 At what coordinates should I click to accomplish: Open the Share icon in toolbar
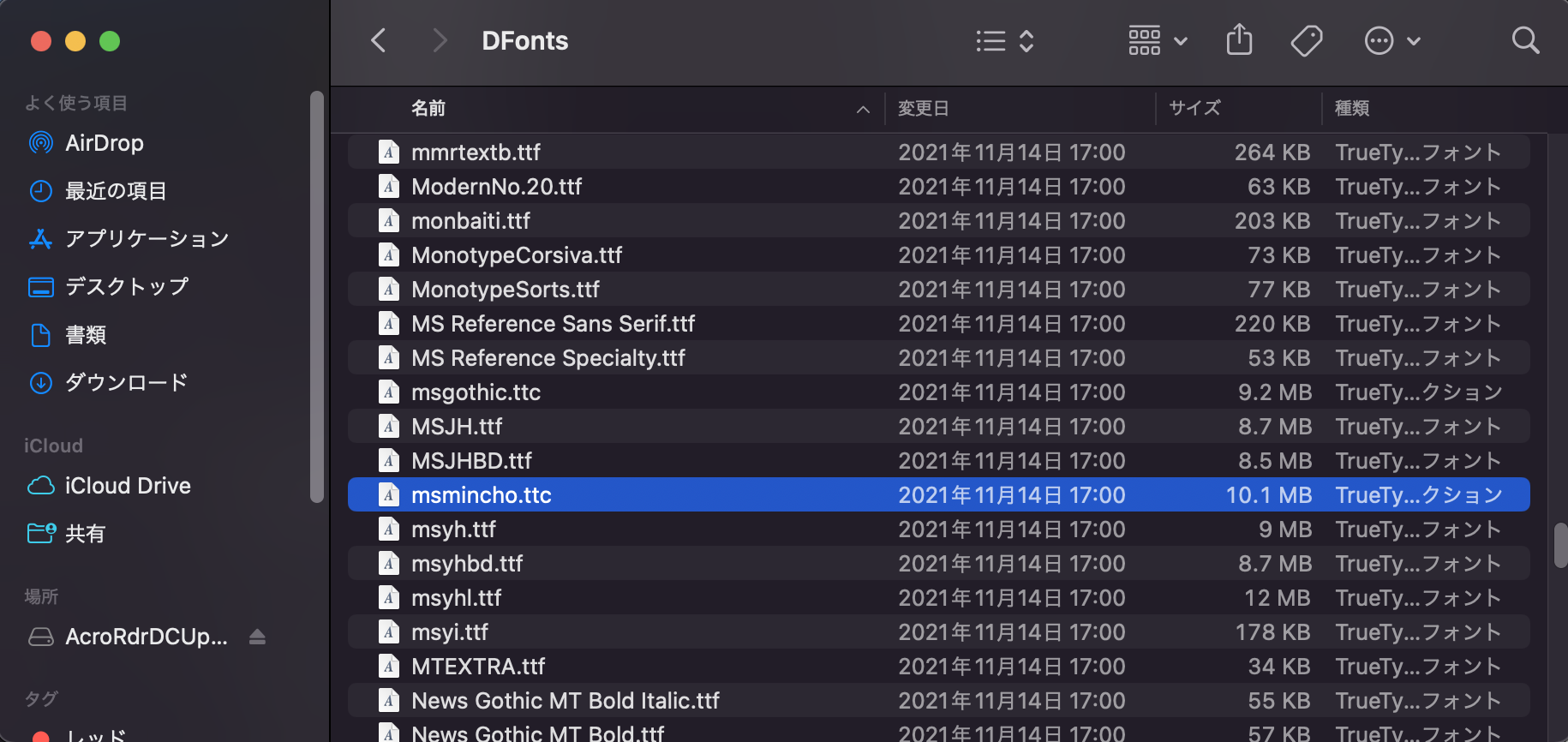(x=1239, y=40)
